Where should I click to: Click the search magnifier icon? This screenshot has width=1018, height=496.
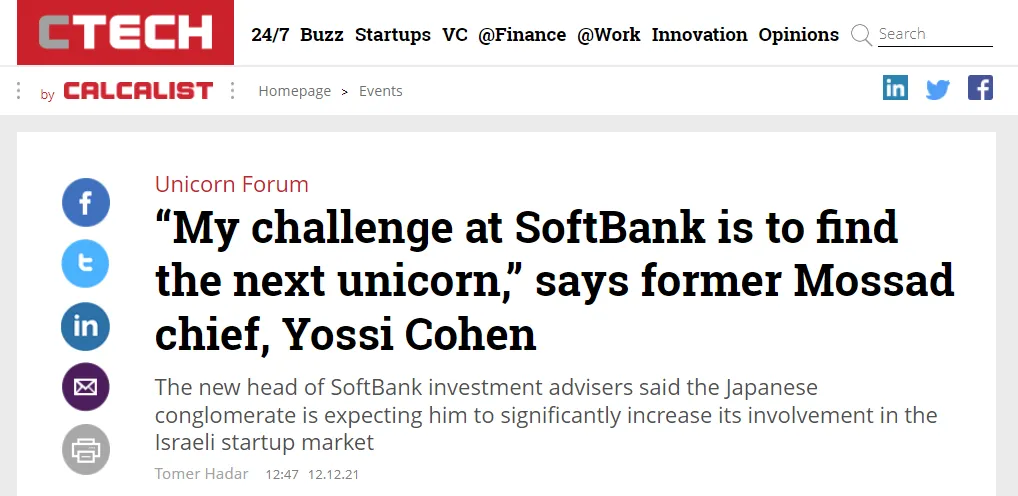pyautogui.click(x=861, y=35)
